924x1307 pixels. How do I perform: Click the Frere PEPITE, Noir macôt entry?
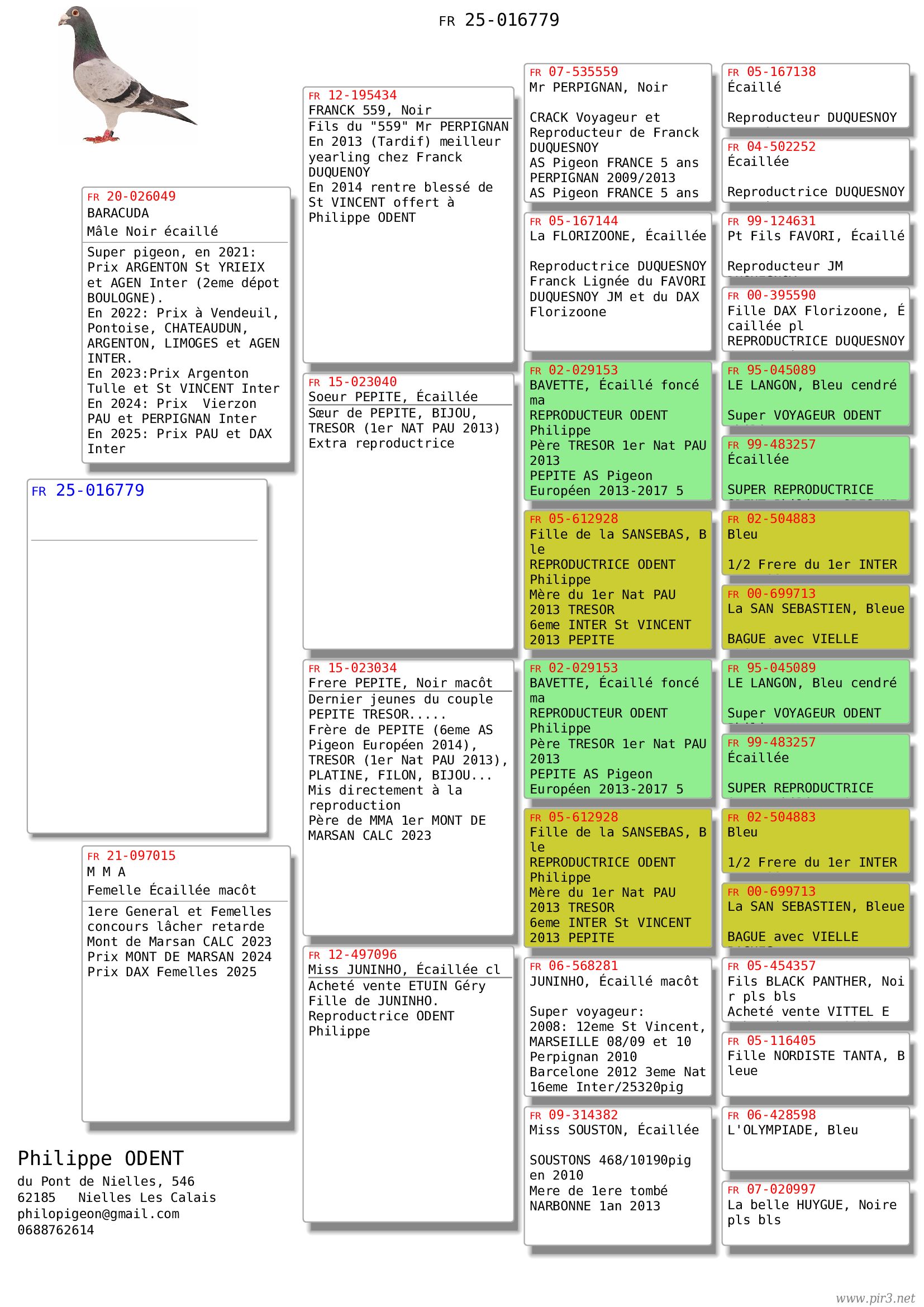tap(401, 682)
